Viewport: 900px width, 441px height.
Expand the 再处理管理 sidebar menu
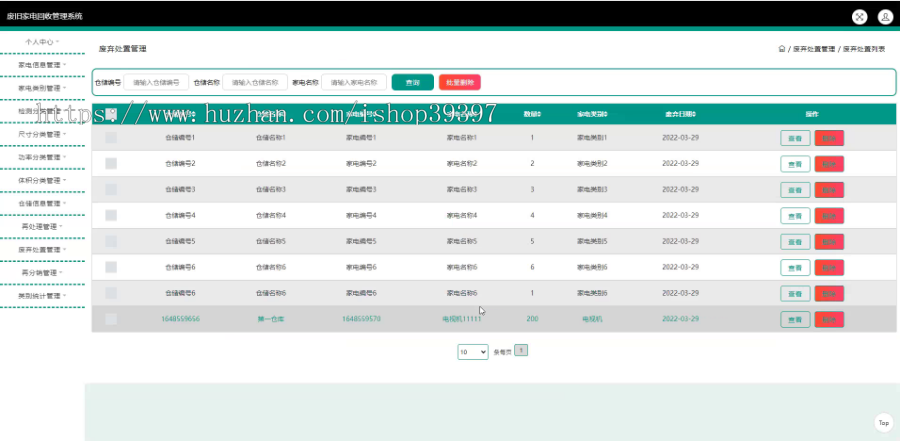[x=42, y=226]
